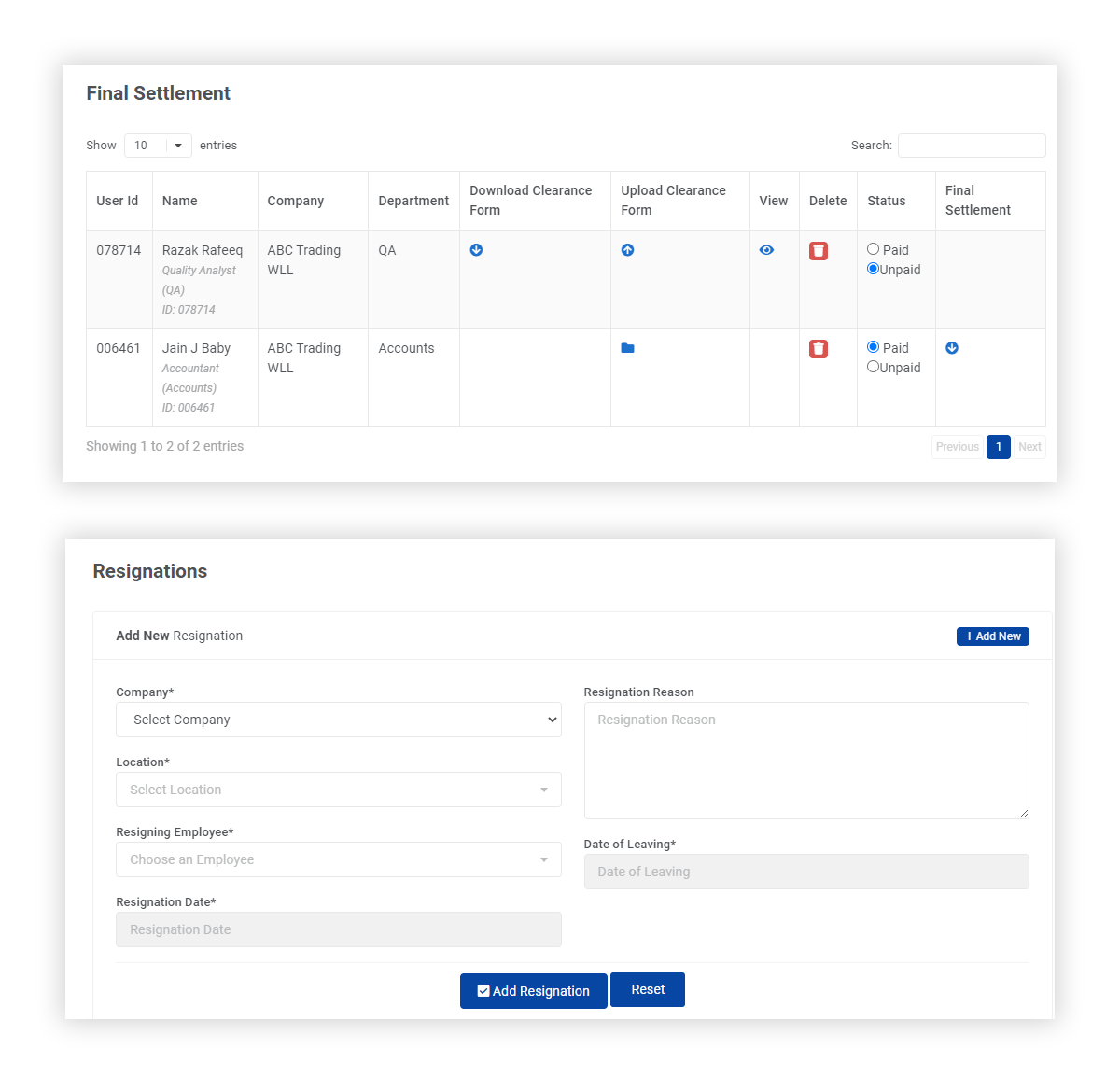Screen dimensions: 1120x1076
Task: Click the Resignation Date input field
Action: [x=339, y=929]
